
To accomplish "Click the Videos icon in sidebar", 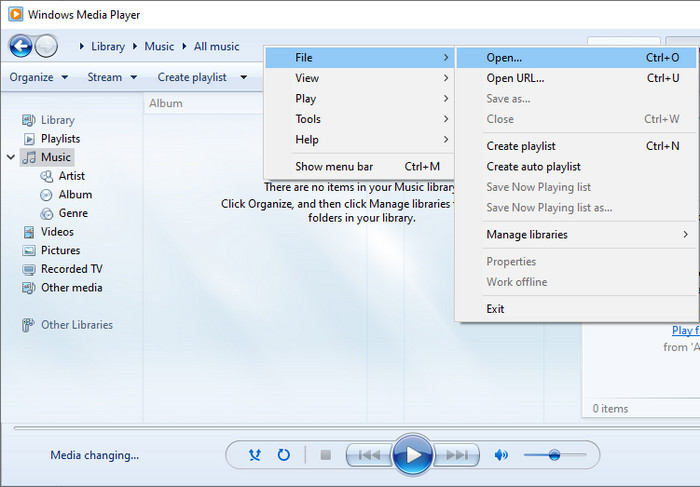I will coord(29,232).
